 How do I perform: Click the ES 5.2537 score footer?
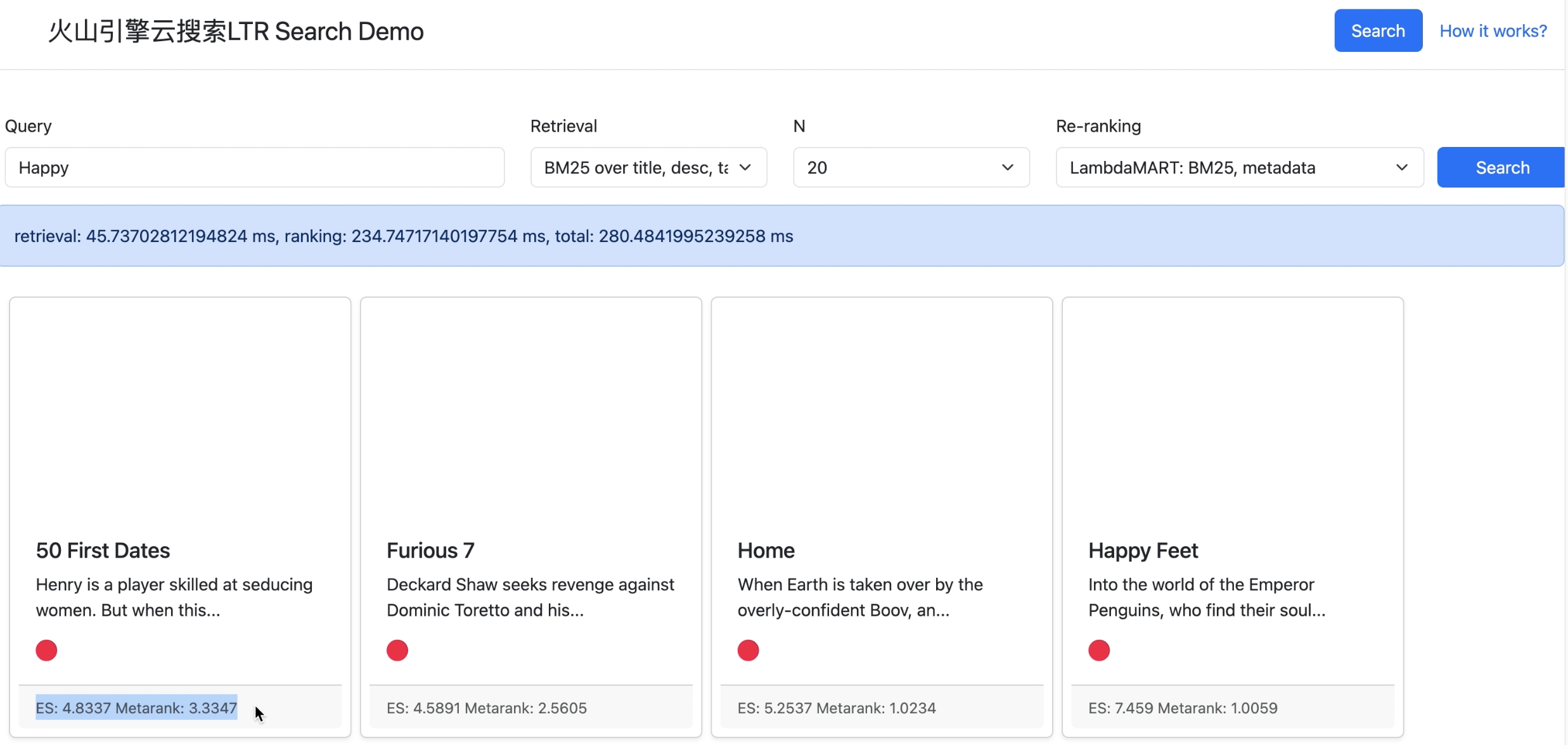click(x=836, y=708)
